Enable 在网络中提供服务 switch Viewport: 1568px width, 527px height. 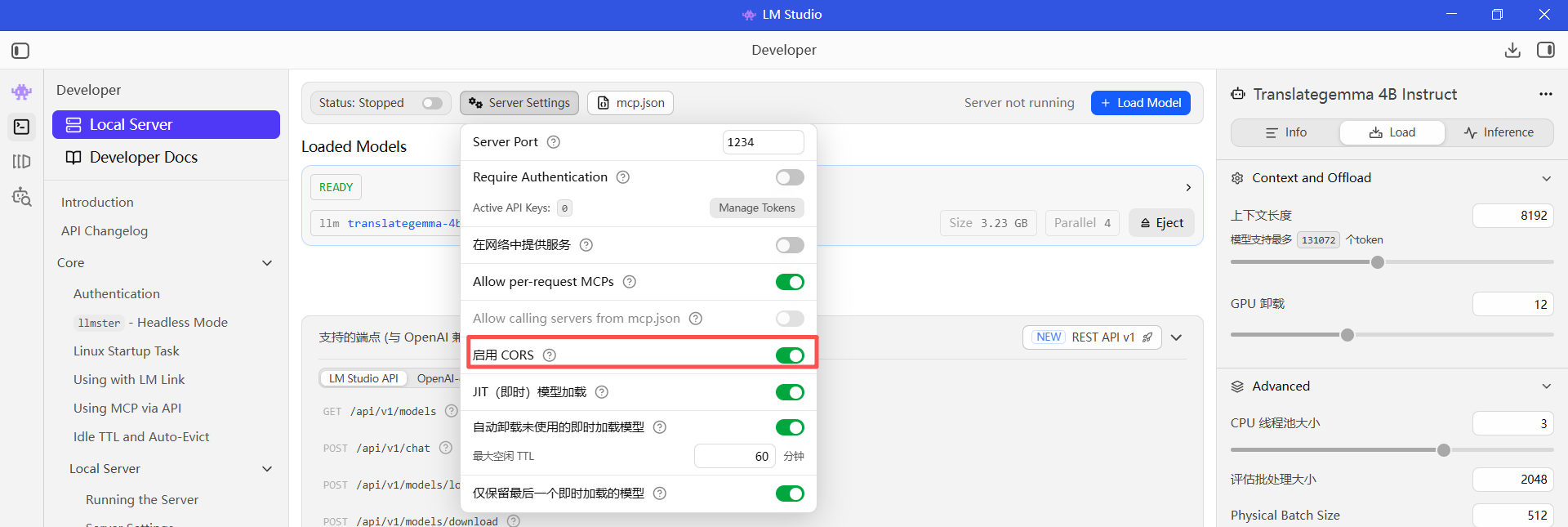(x=790, y=245)
